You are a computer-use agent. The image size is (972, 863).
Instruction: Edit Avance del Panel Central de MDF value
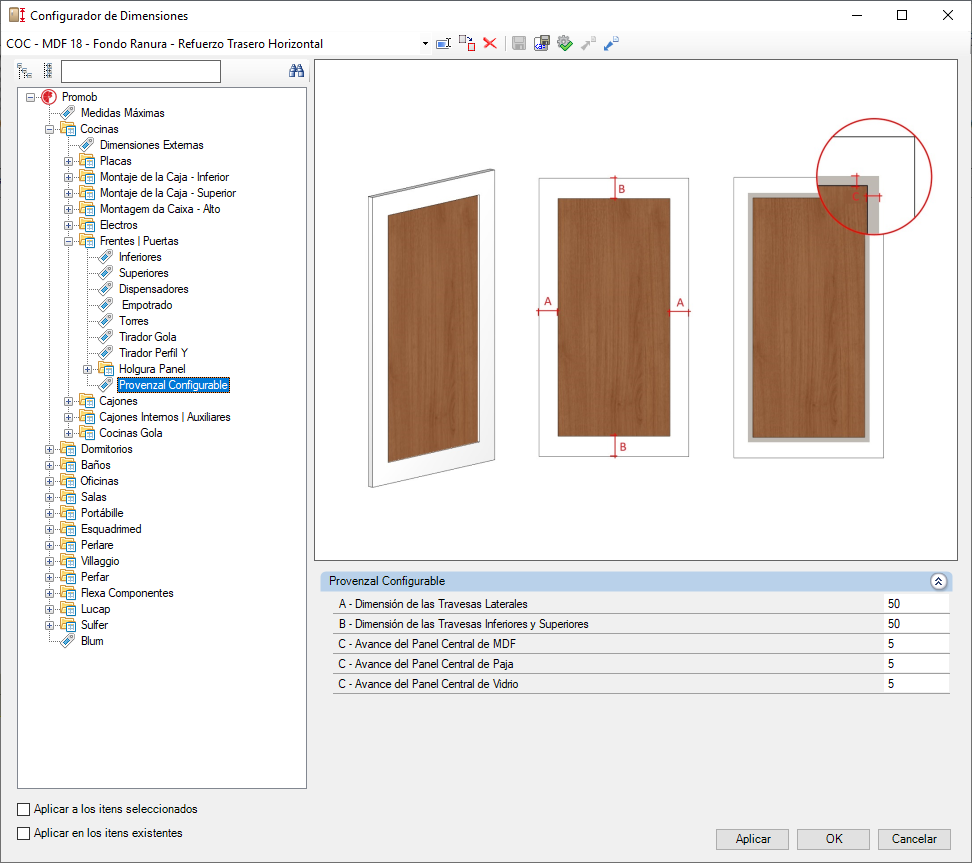916,644
